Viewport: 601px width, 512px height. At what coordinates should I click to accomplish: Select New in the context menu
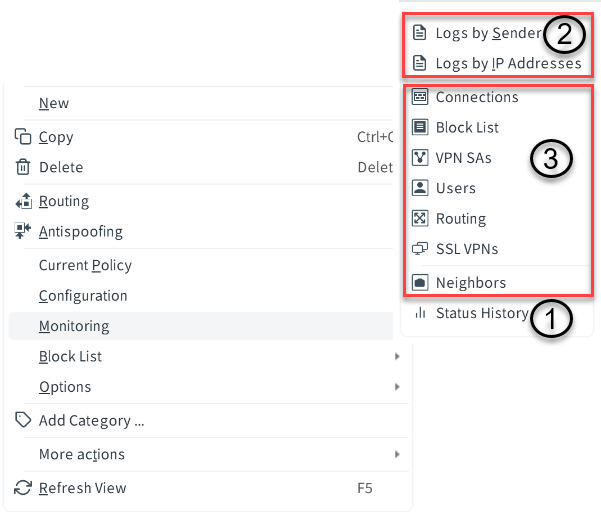point(54,103)
